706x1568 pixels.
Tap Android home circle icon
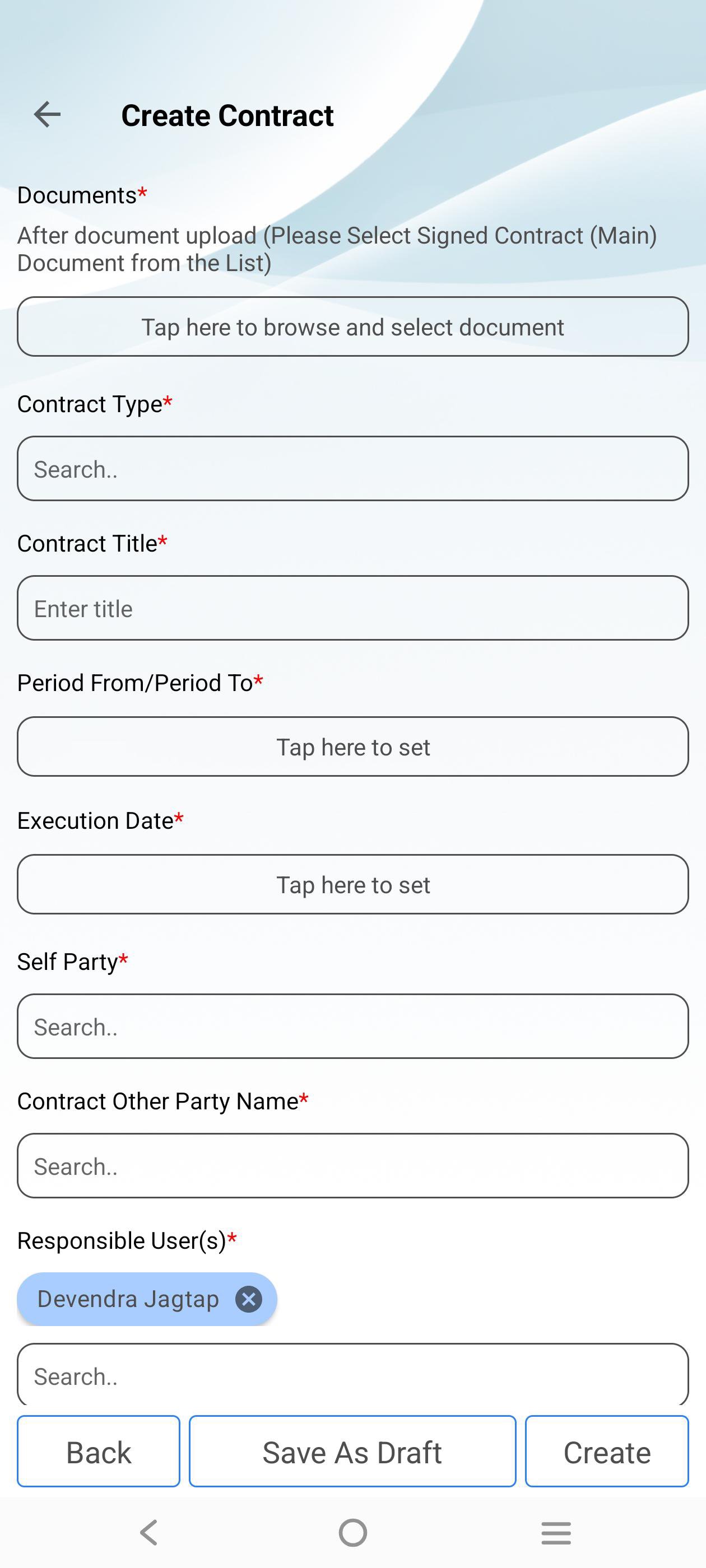(352, 1533)
